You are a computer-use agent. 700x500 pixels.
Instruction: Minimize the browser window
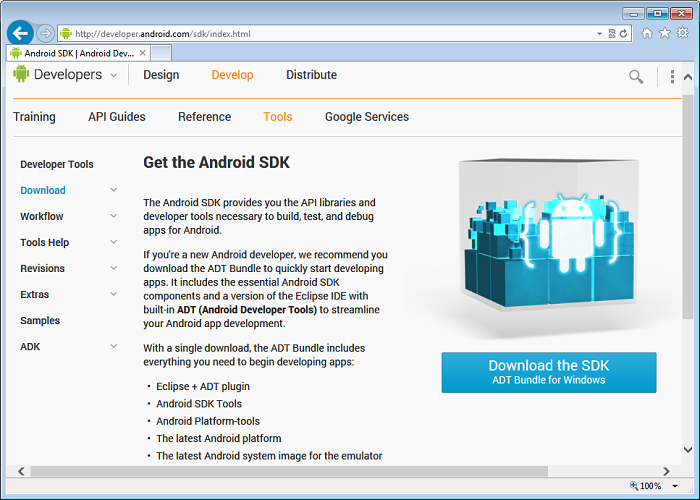click(633, 13)
